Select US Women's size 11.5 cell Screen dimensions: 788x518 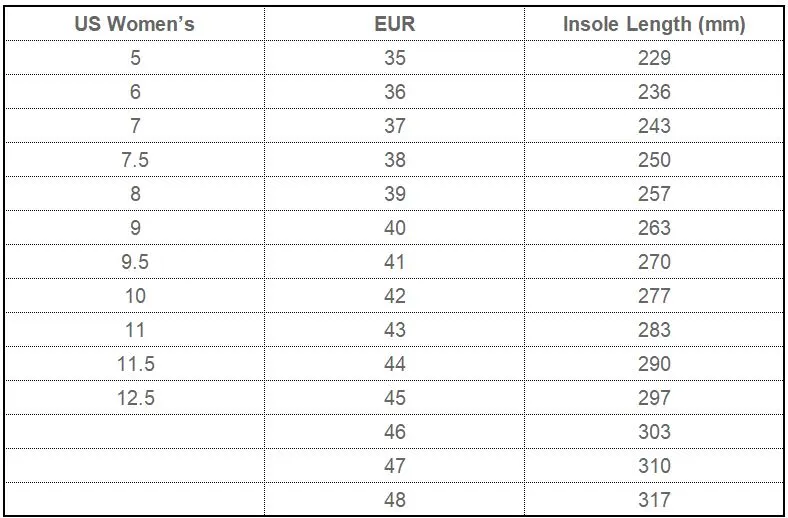[135, 364]
